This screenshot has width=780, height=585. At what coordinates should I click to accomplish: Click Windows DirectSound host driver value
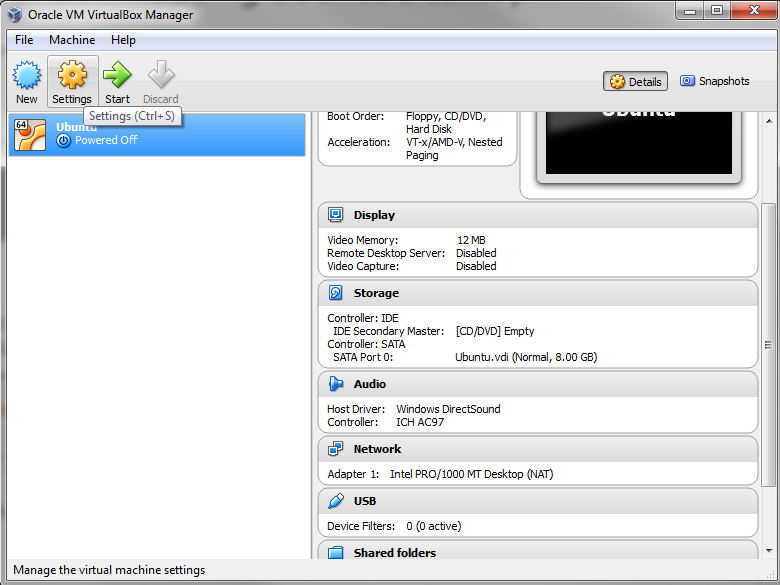pyautogui.click(x=448, y=409)
